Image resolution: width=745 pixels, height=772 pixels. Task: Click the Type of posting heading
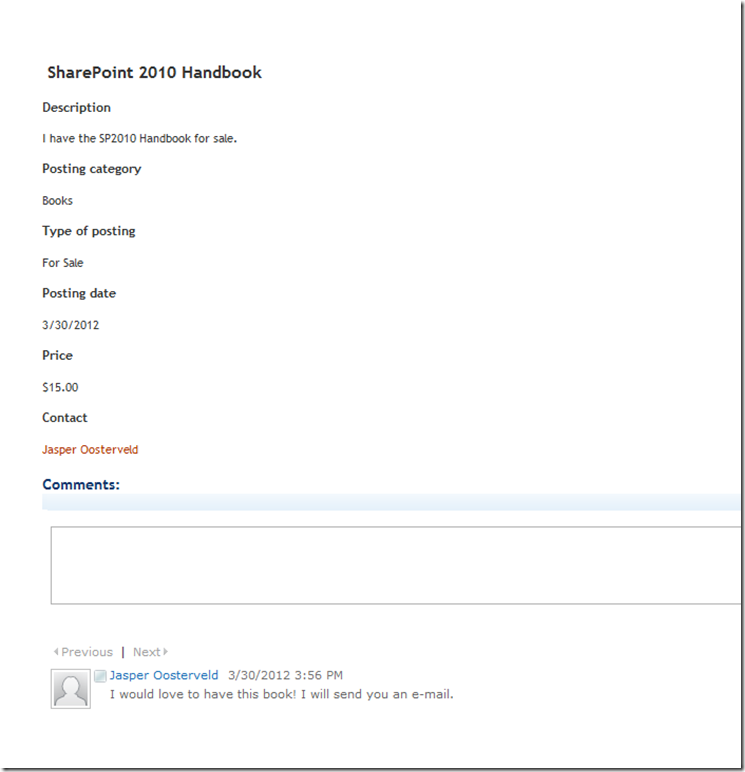pos(89,231)
